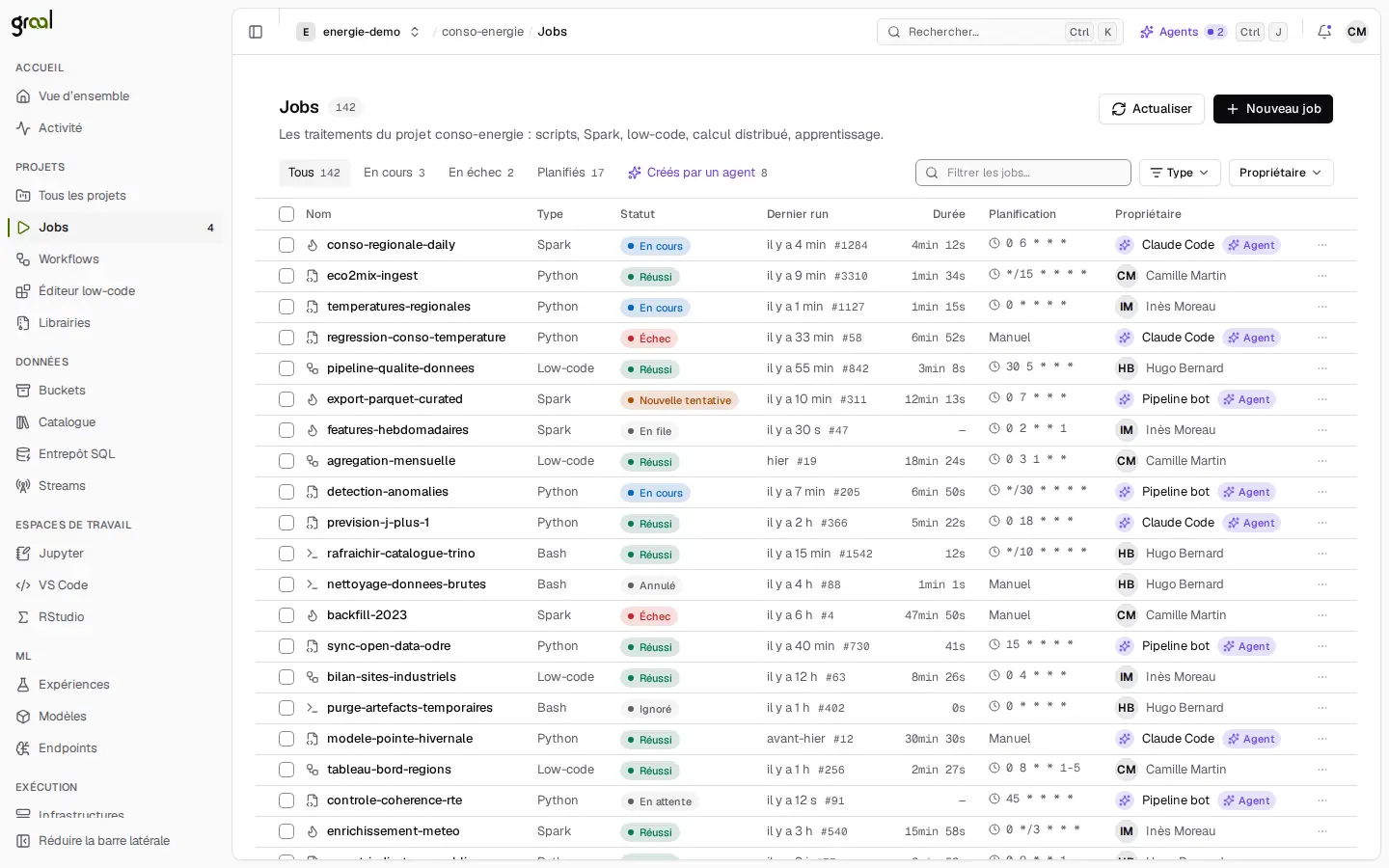Open Éditeur low-code
1389x868 pixels.
[116, 291]
